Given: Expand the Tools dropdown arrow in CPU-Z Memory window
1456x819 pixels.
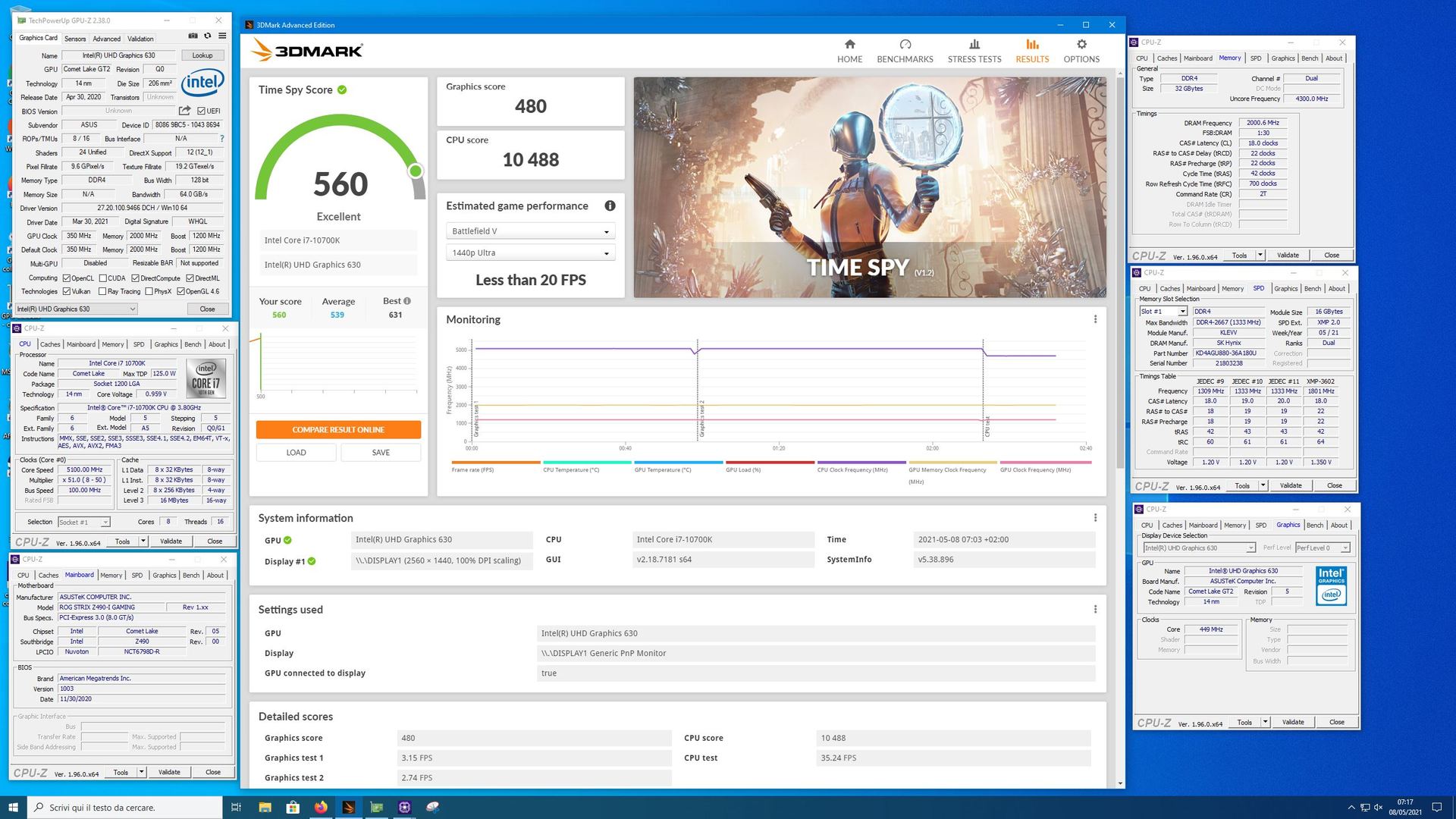Looking at the screenshot, I should pos(1260,255).
